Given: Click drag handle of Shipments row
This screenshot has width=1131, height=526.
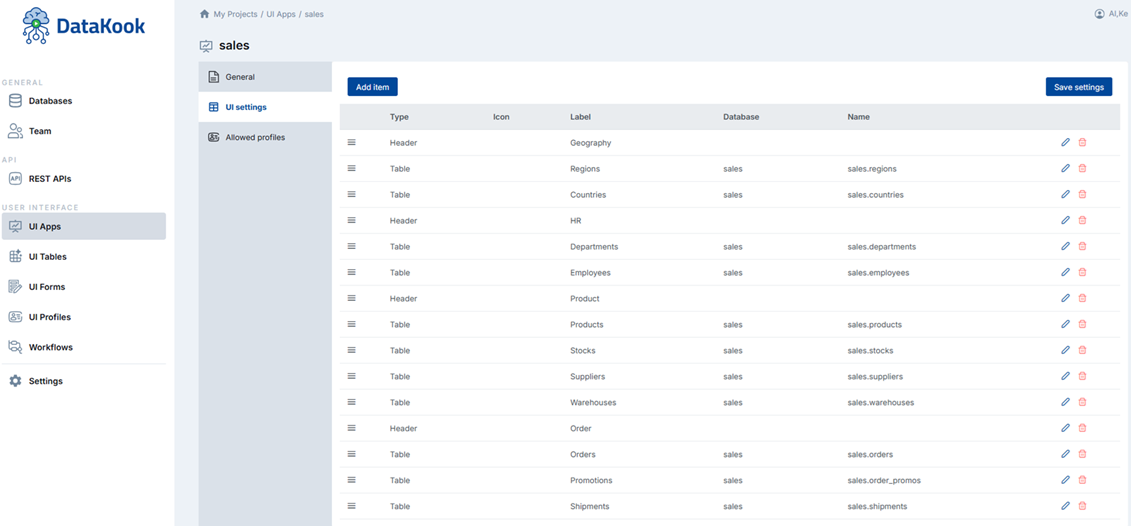Looking at the screenshot, I should click(x=352, y=506).
